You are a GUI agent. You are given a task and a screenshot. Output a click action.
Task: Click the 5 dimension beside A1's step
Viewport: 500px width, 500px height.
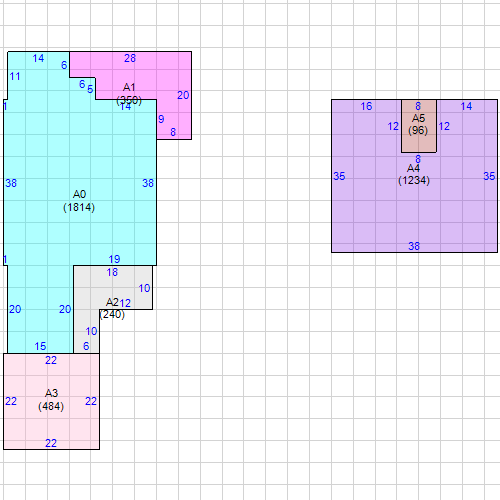point(90,89)
